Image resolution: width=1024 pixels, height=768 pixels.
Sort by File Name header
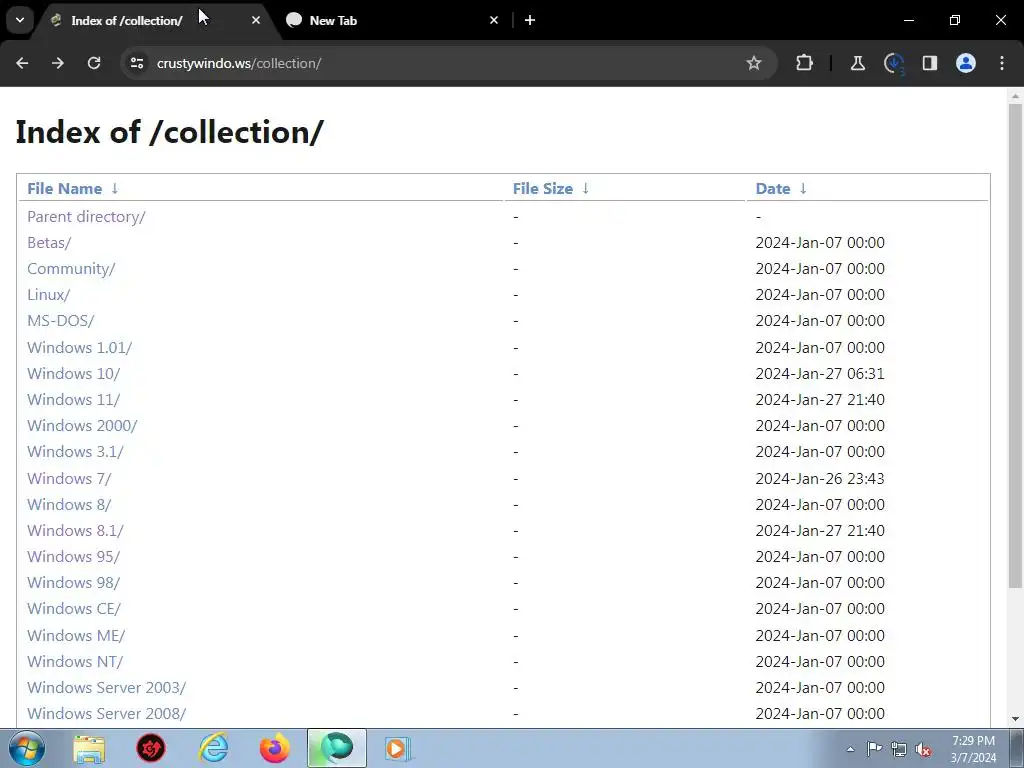[65, 189]
